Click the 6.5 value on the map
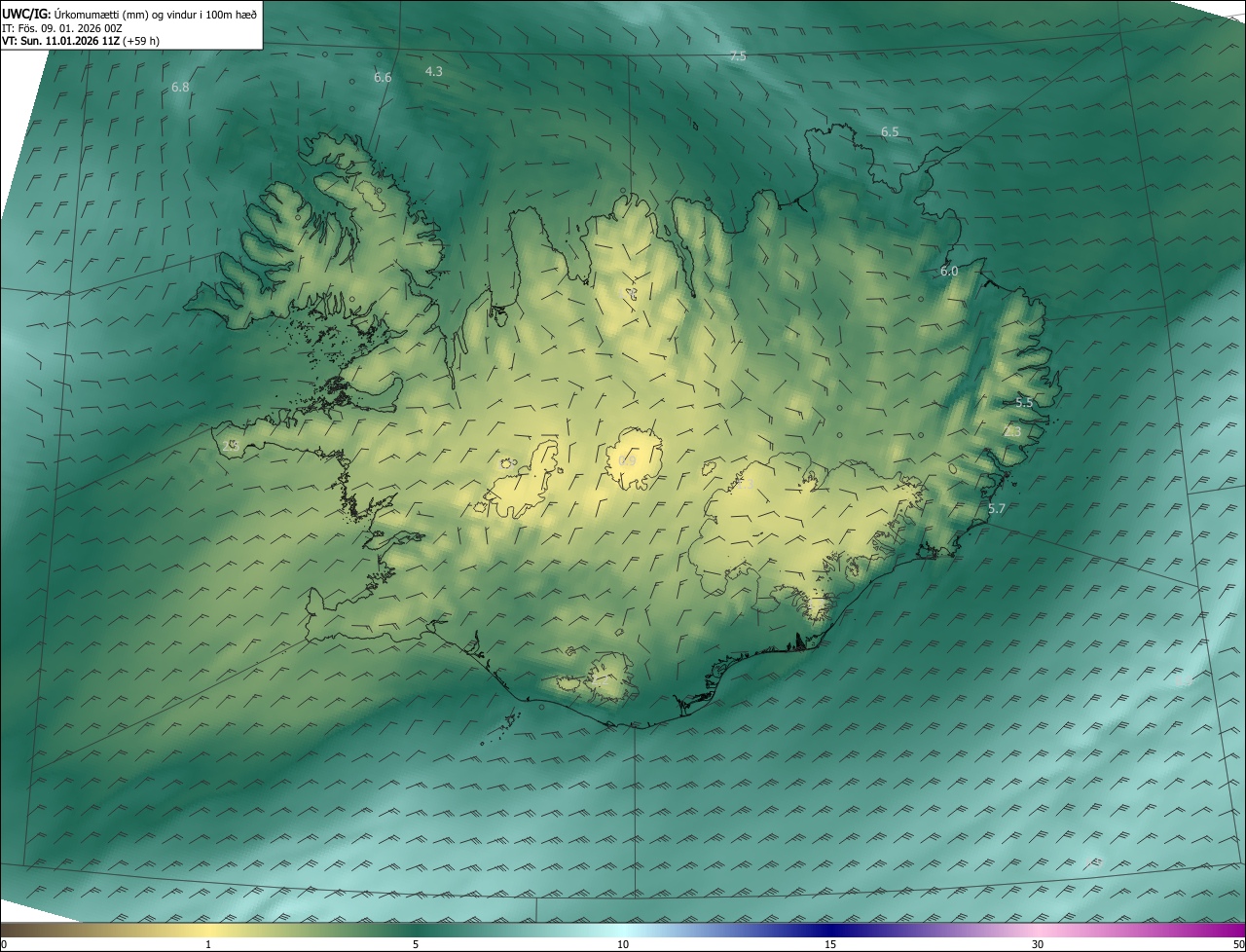The width and height of the screenshot is (1246, 952). (x=890, y=131)
